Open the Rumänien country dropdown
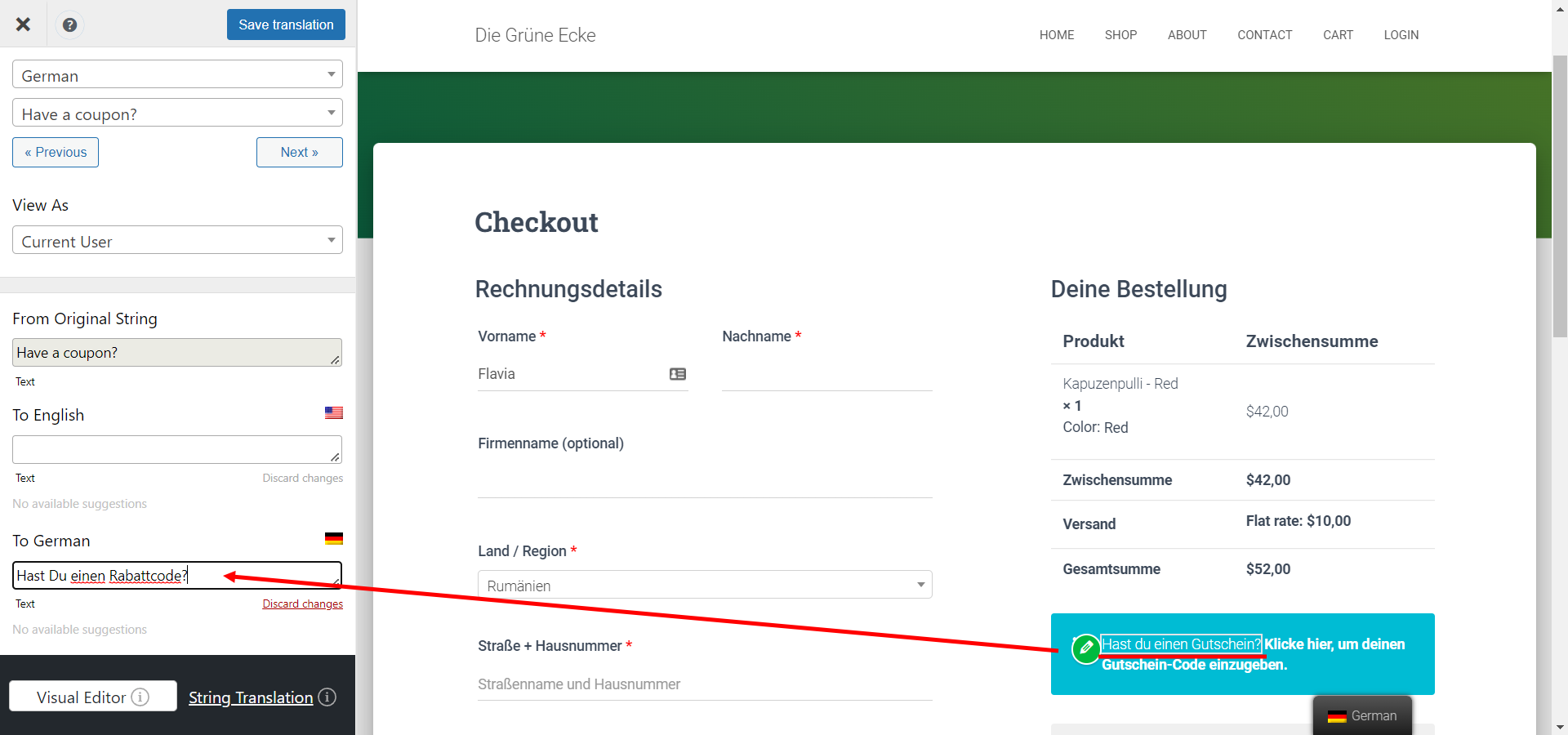The image size is (1568, 735). pos(705,585)
